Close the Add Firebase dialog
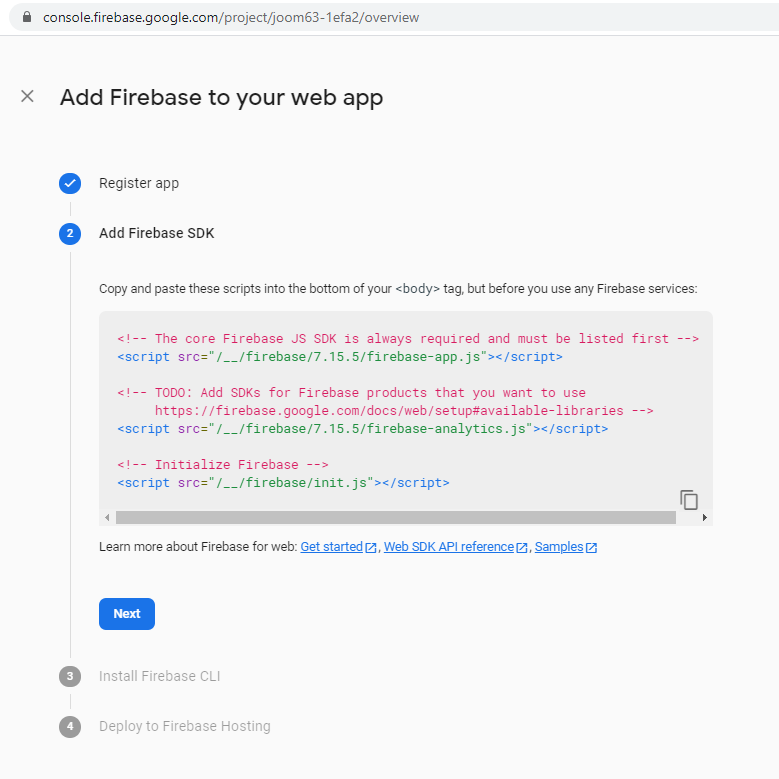 click(27, 96)
